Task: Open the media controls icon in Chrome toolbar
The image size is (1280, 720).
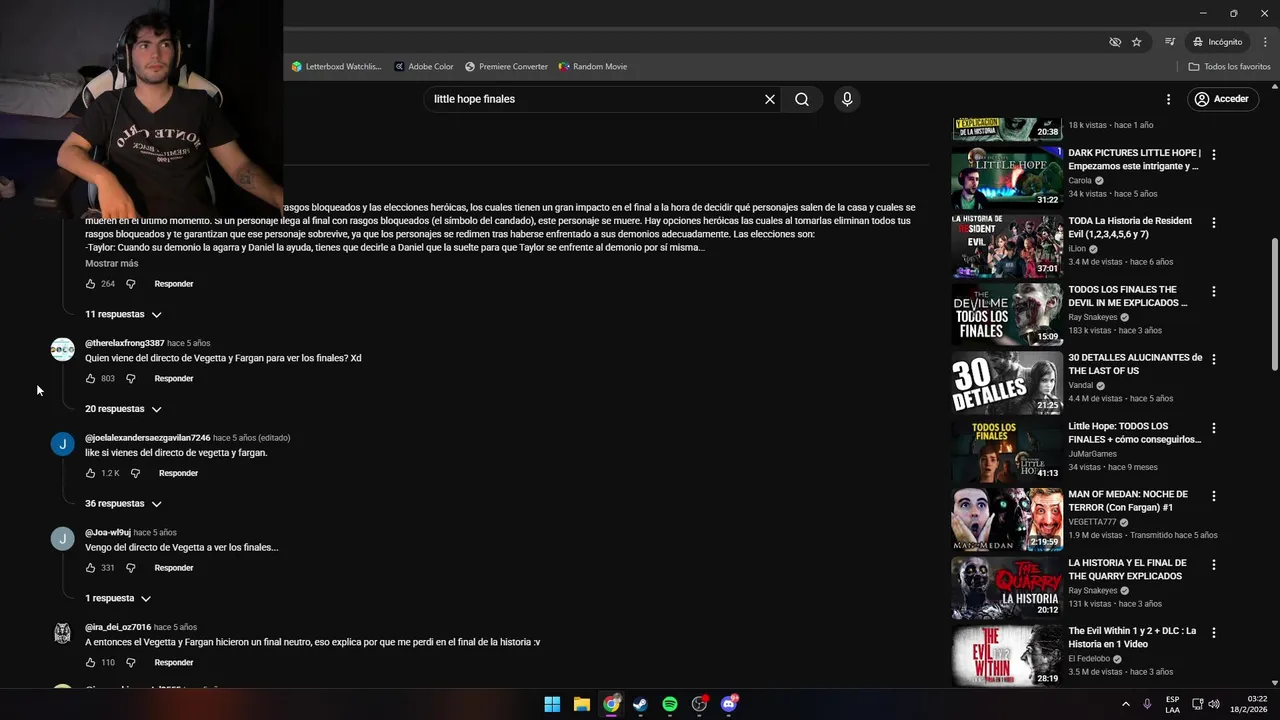Action: coord(1169,42)
